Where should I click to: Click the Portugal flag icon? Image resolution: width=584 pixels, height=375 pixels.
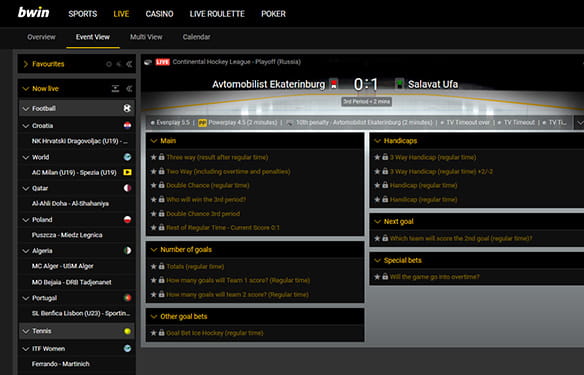[x=127, y=298]
